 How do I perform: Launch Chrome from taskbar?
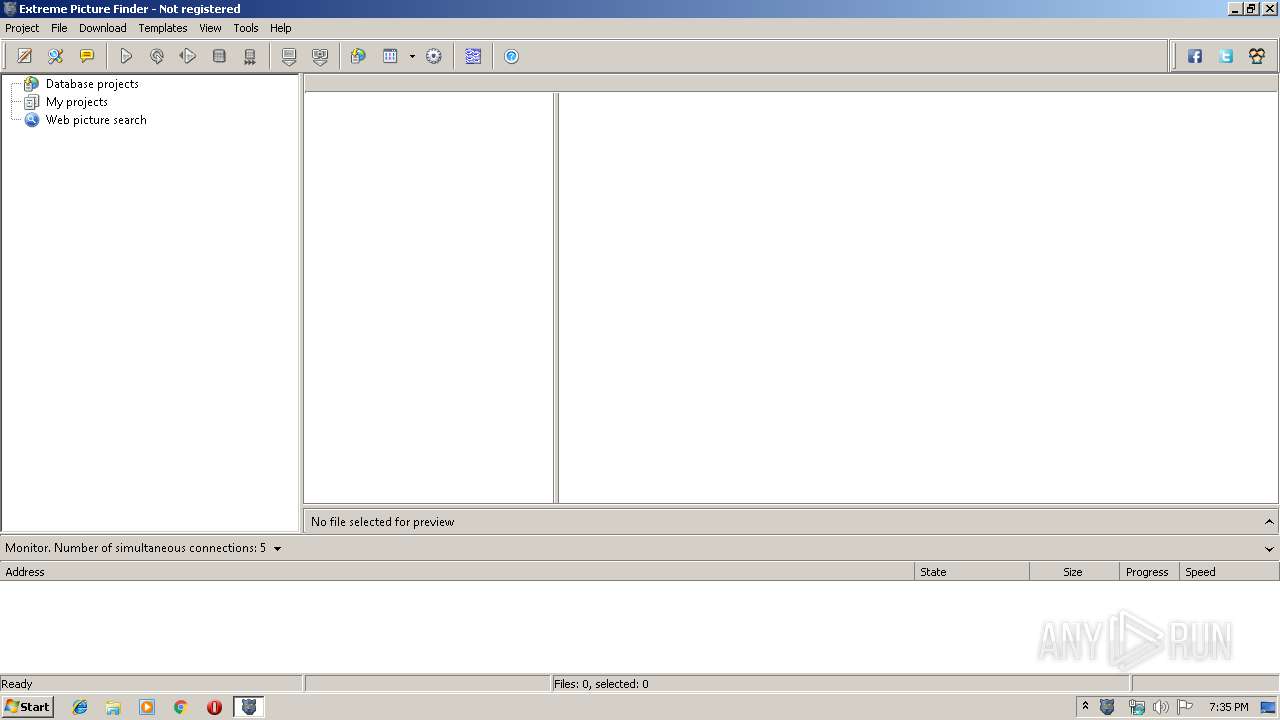(181, 707)
